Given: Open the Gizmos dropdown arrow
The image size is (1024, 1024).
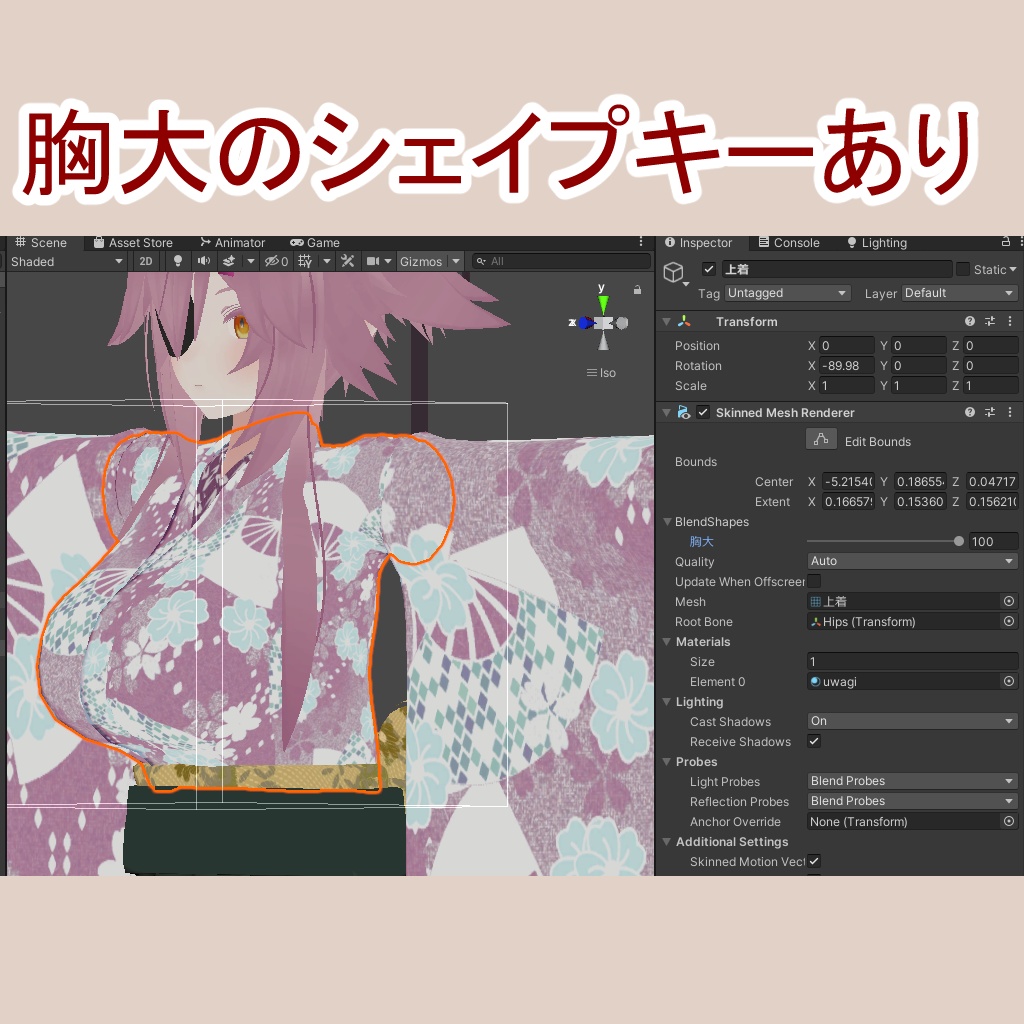Looking at the screenshot, I should pyautogui.click(x=456, y=261).
